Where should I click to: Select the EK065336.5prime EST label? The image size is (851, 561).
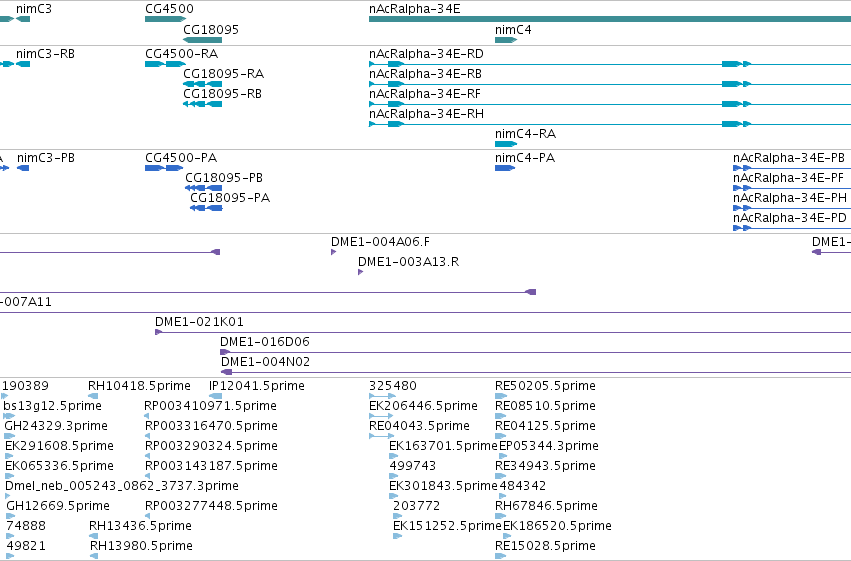(x=60, y=466)
